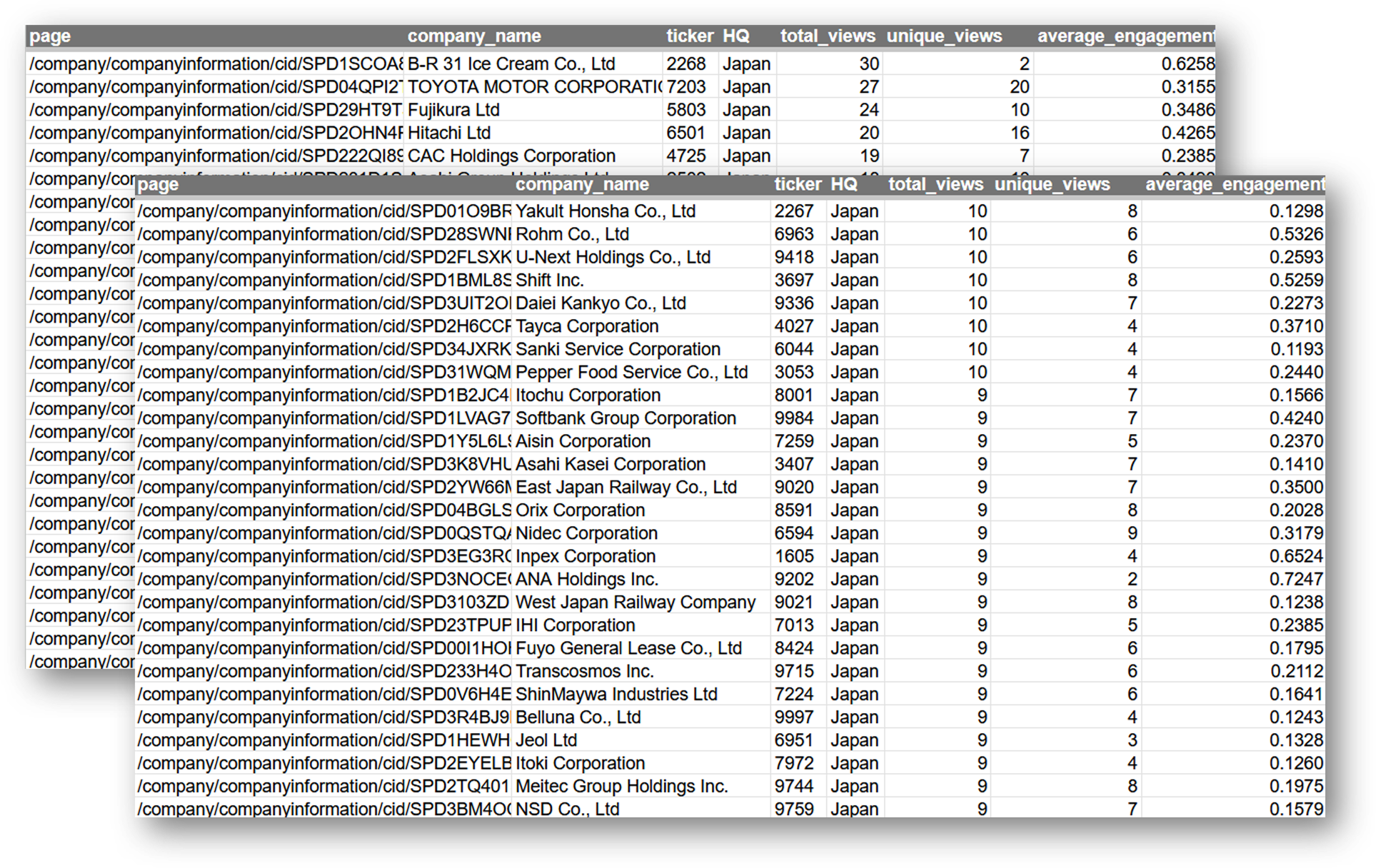Click the Hitachi Ltd cell
This screenshot has width=1376, height=868.
coord(448,133)
